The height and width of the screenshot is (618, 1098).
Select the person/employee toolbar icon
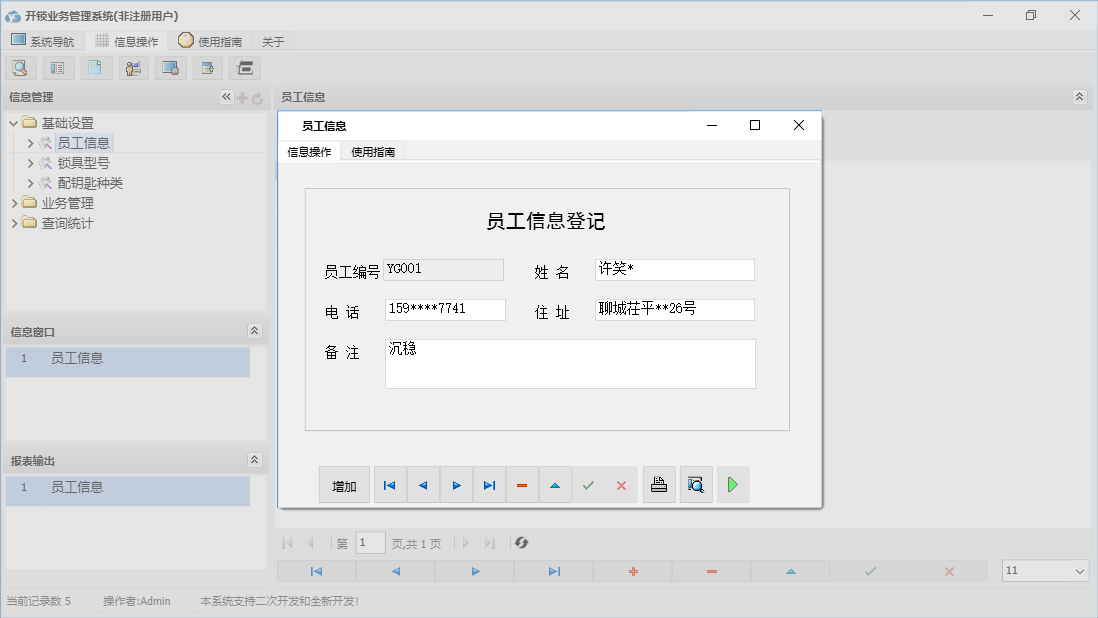133,67
